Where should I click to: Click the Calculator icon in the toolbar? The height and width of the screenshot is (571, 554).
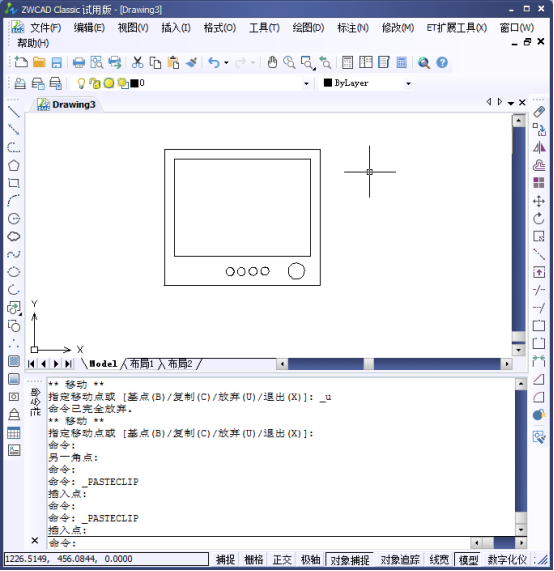point(401,62)
